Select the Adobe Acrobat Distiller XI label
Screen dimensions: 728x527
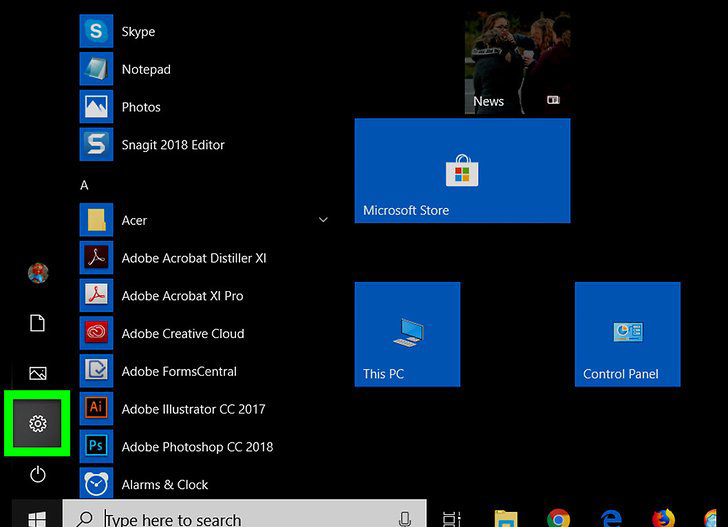(x=194, y=258)
